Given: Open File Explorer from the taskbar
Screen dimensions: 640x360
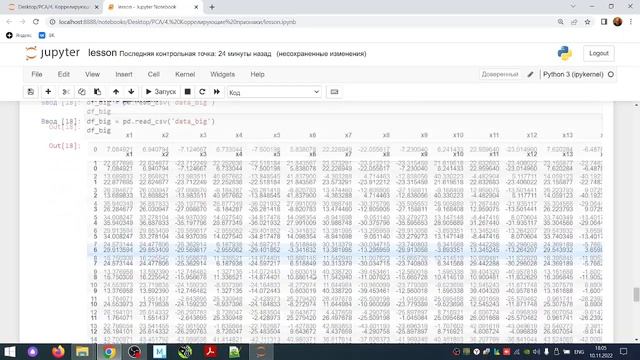Looking at the screenshot, I should [82, 351].
